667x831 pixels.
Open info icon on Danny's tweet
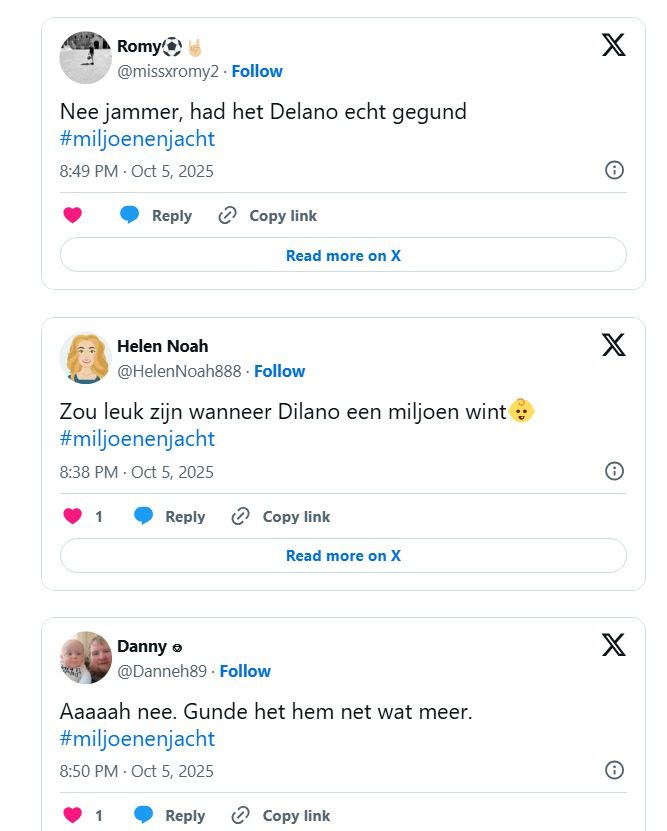click(x=615, y=770)
